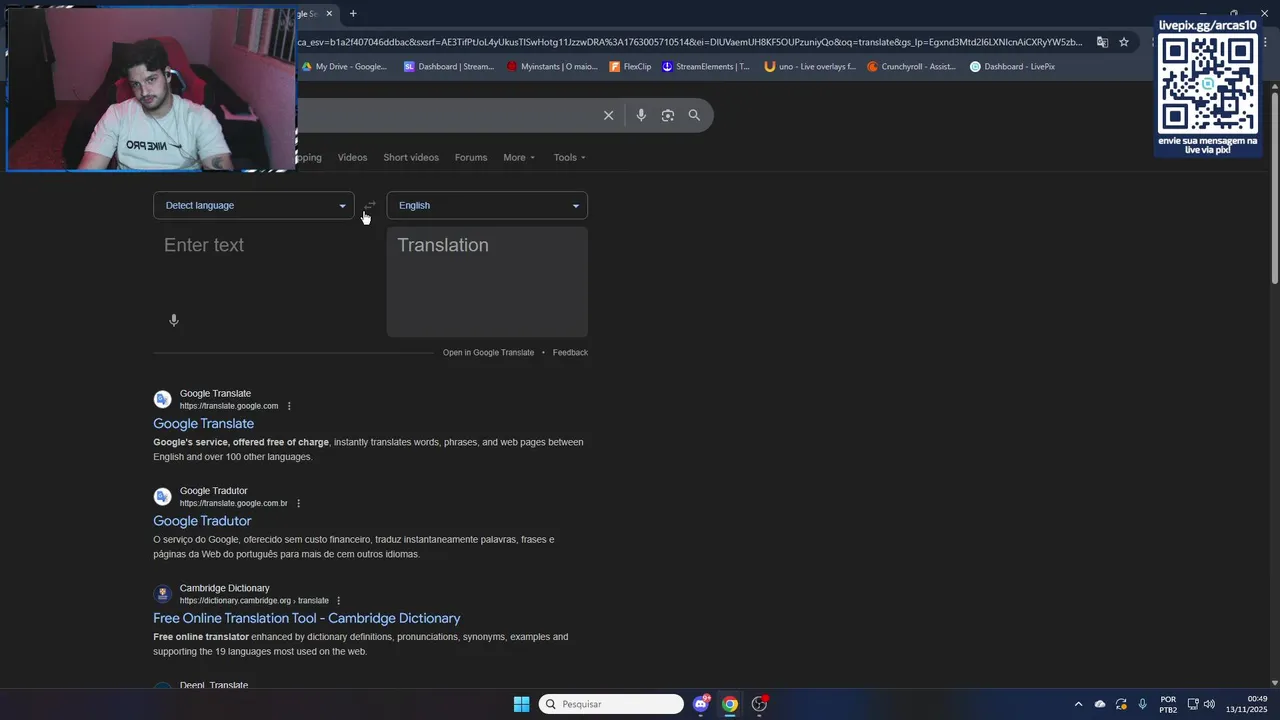Click the microphone icon under Enter text
This screenshot has width=1280, height=720.
174,320
